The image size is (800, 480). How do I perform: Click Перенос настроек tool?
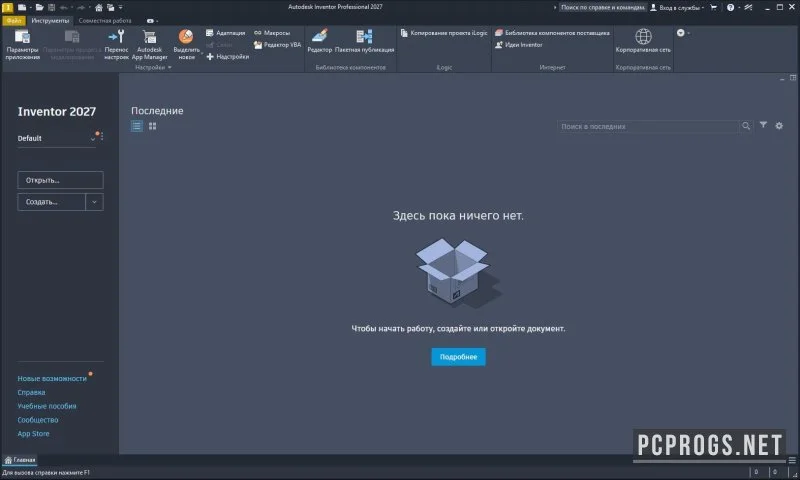(x=116, y=45)
